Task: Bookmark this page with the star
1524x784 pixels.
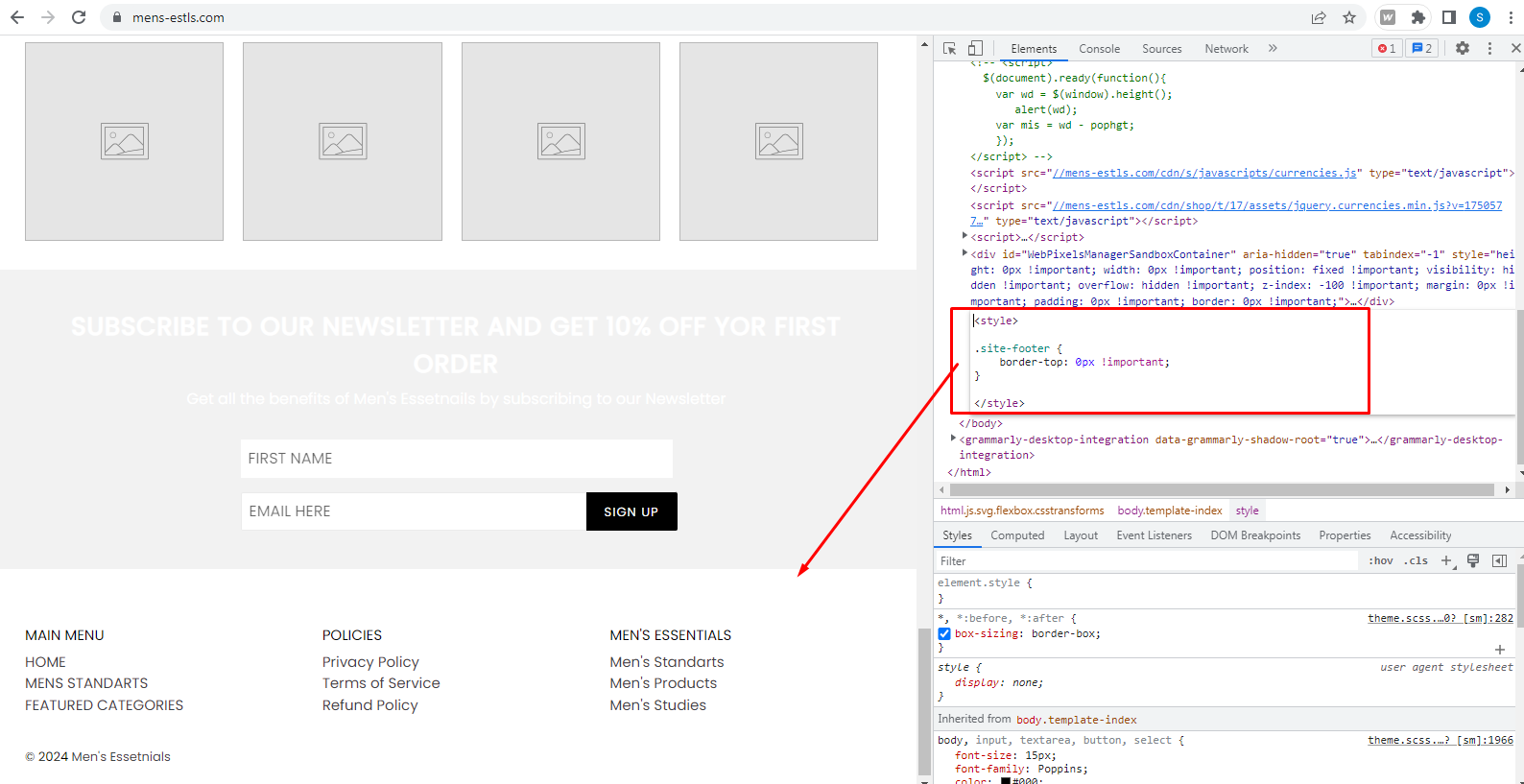Action: 1349,17
